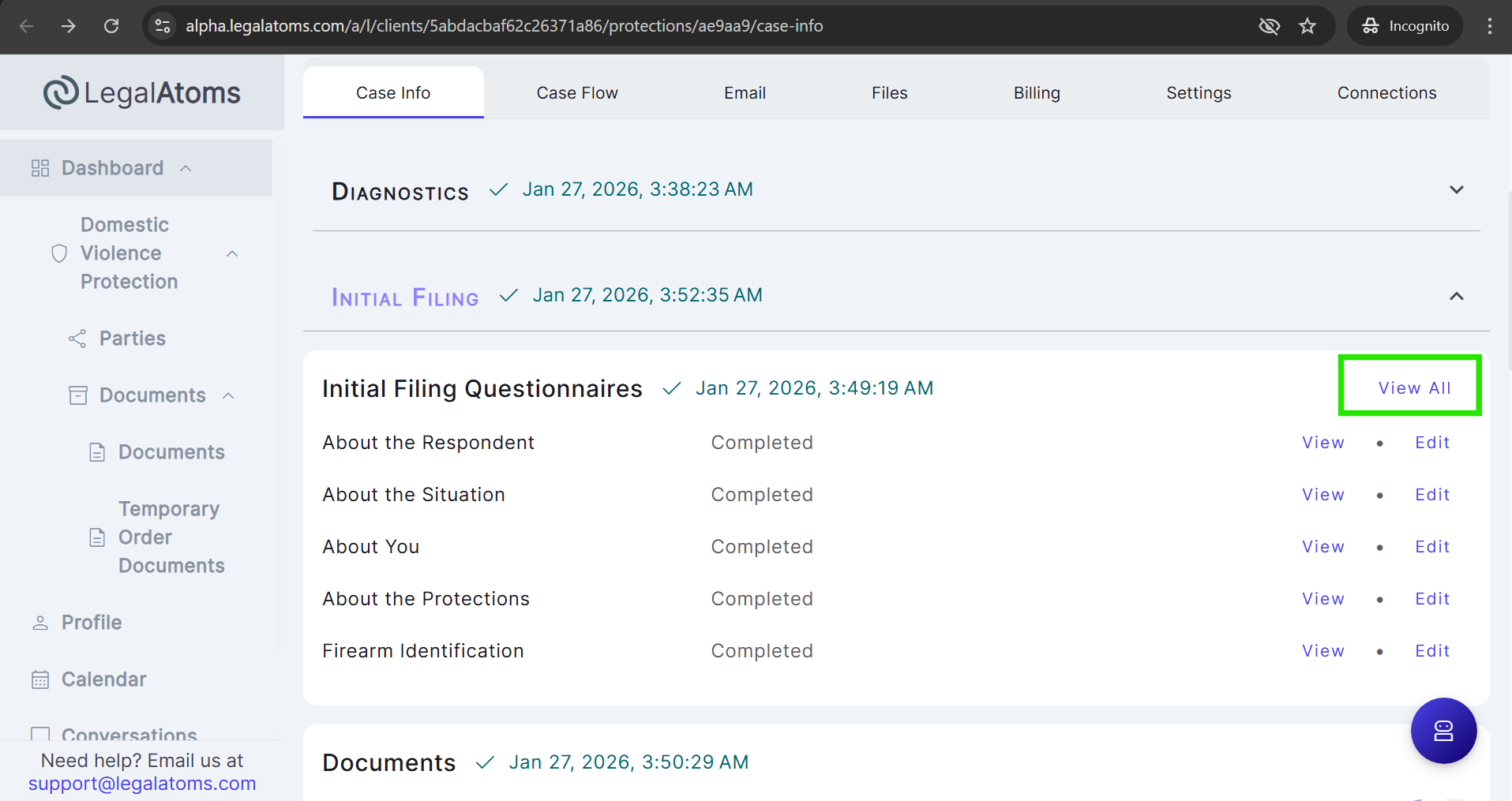
Task: Collapse Domestic Violence Protection menu
Action: click(x=232, y=253)
